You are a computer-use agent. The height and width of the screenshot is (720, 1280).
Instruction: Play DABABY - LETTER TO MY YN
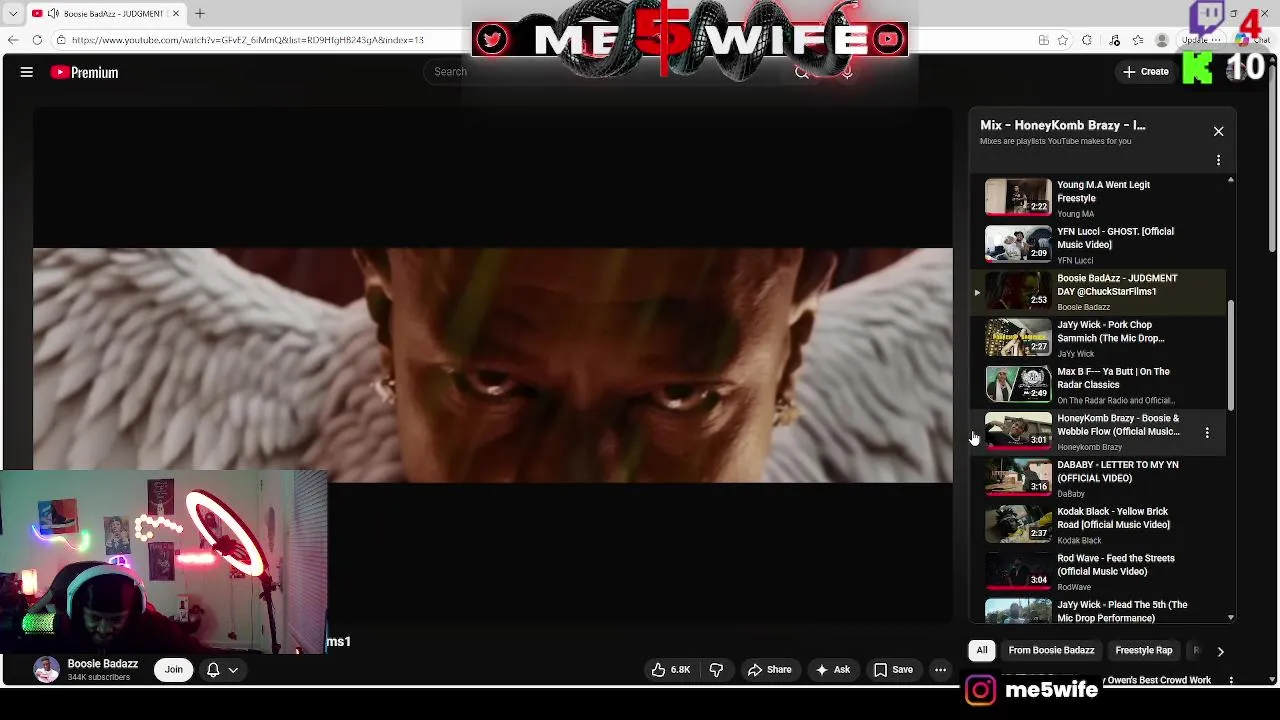(1098, 478)
